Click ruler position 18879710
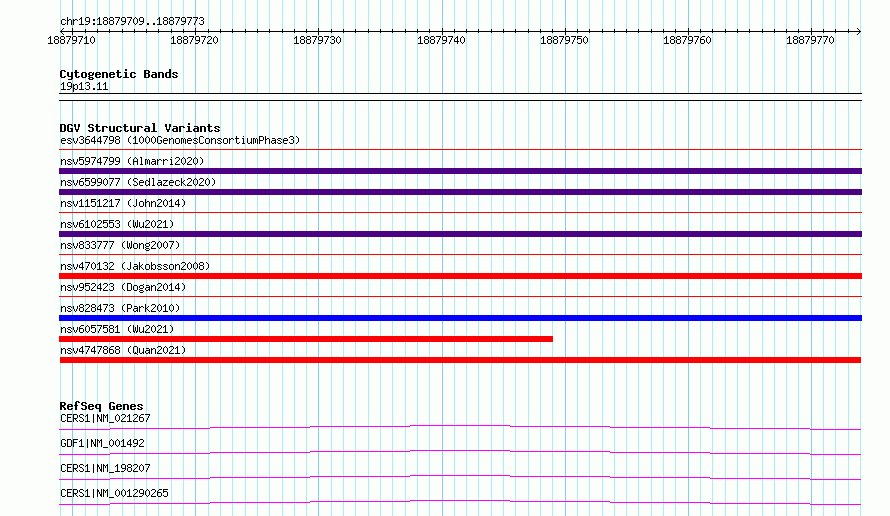This screenshot has height=516, width=890. [72, 40]
